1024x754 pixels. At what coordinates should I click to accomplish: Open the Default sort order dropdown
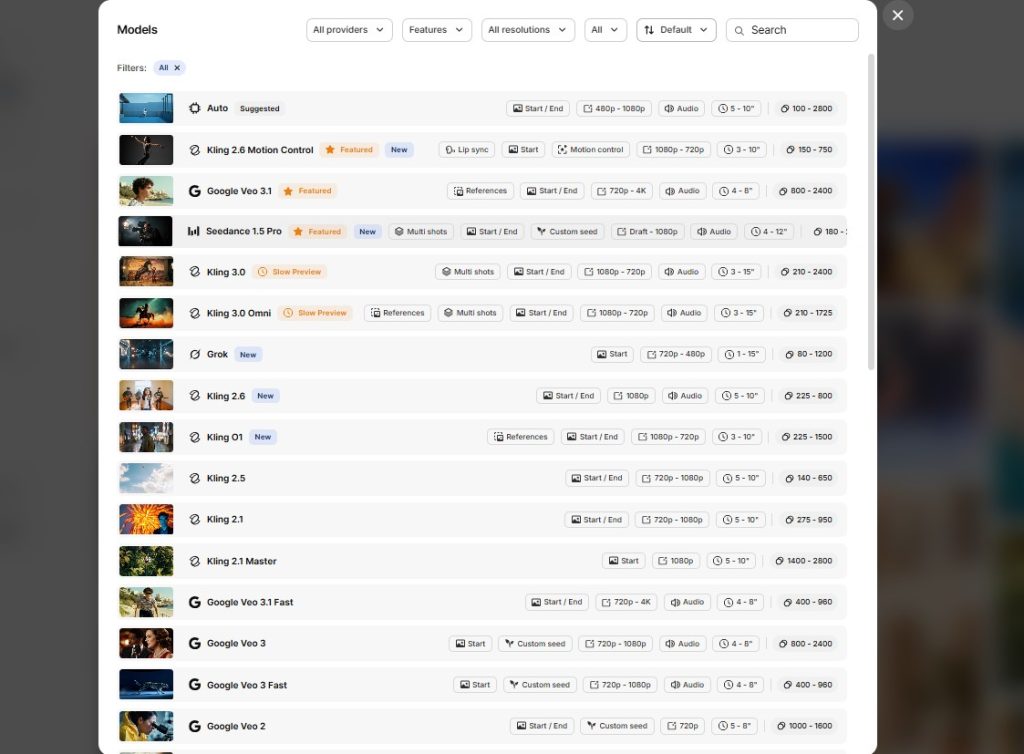coord(676,30)
